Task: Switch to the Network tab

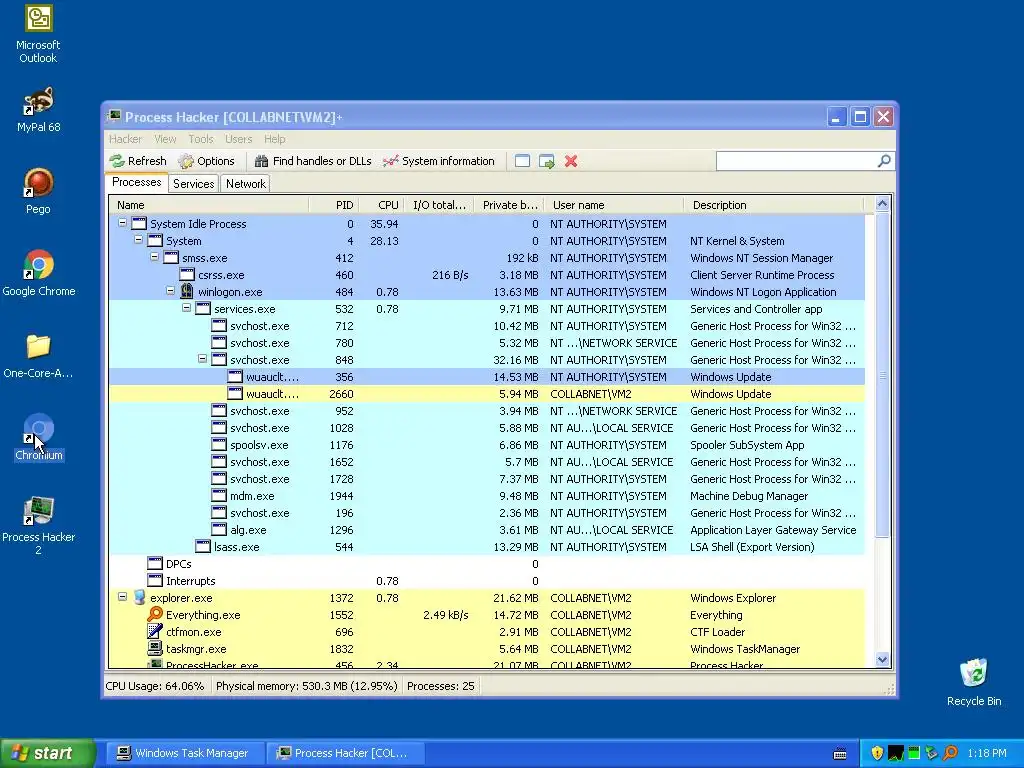Action: (246, 184)
